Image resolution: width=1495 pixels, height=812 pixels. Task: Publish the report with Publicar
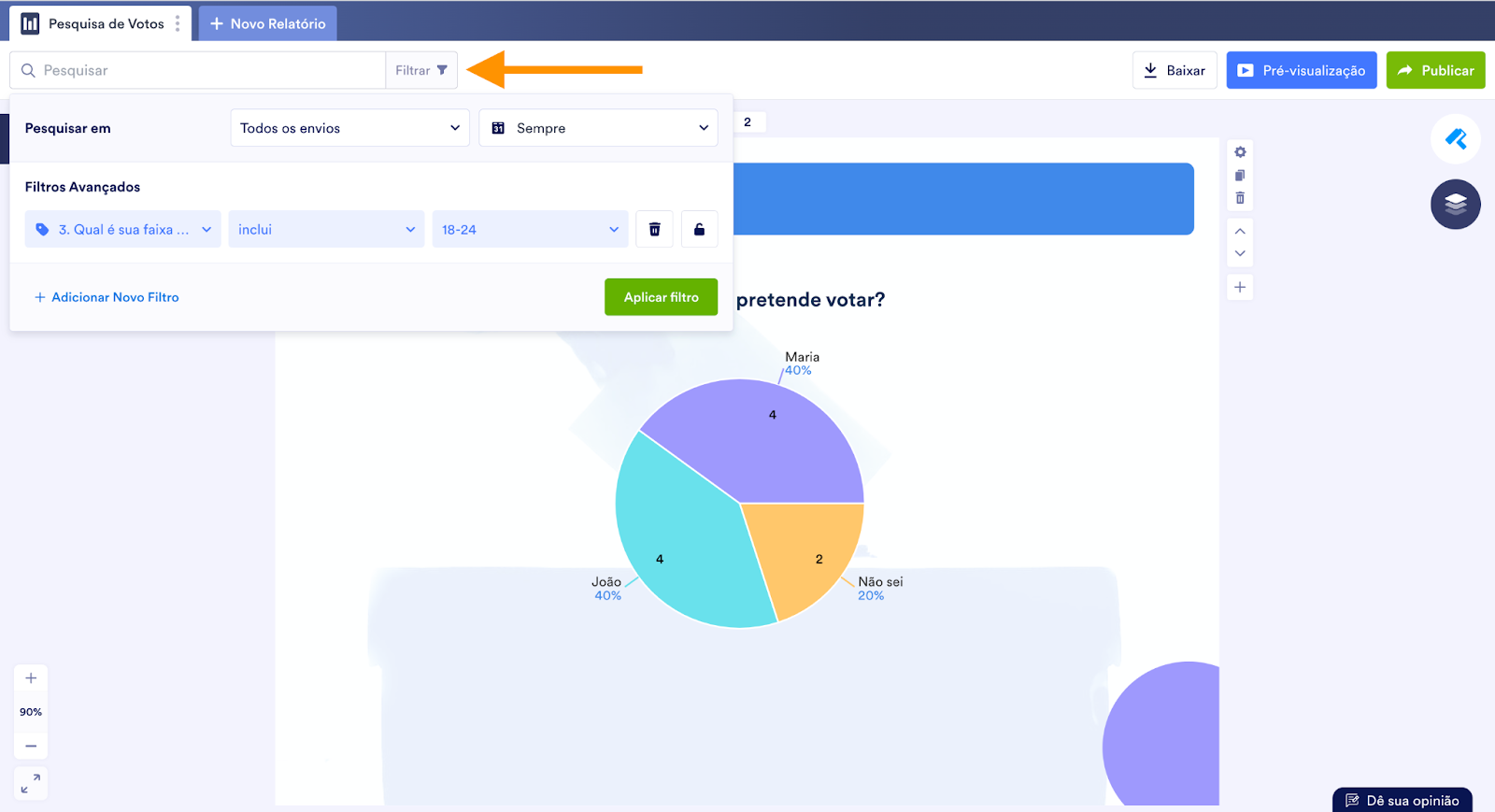1435,70
